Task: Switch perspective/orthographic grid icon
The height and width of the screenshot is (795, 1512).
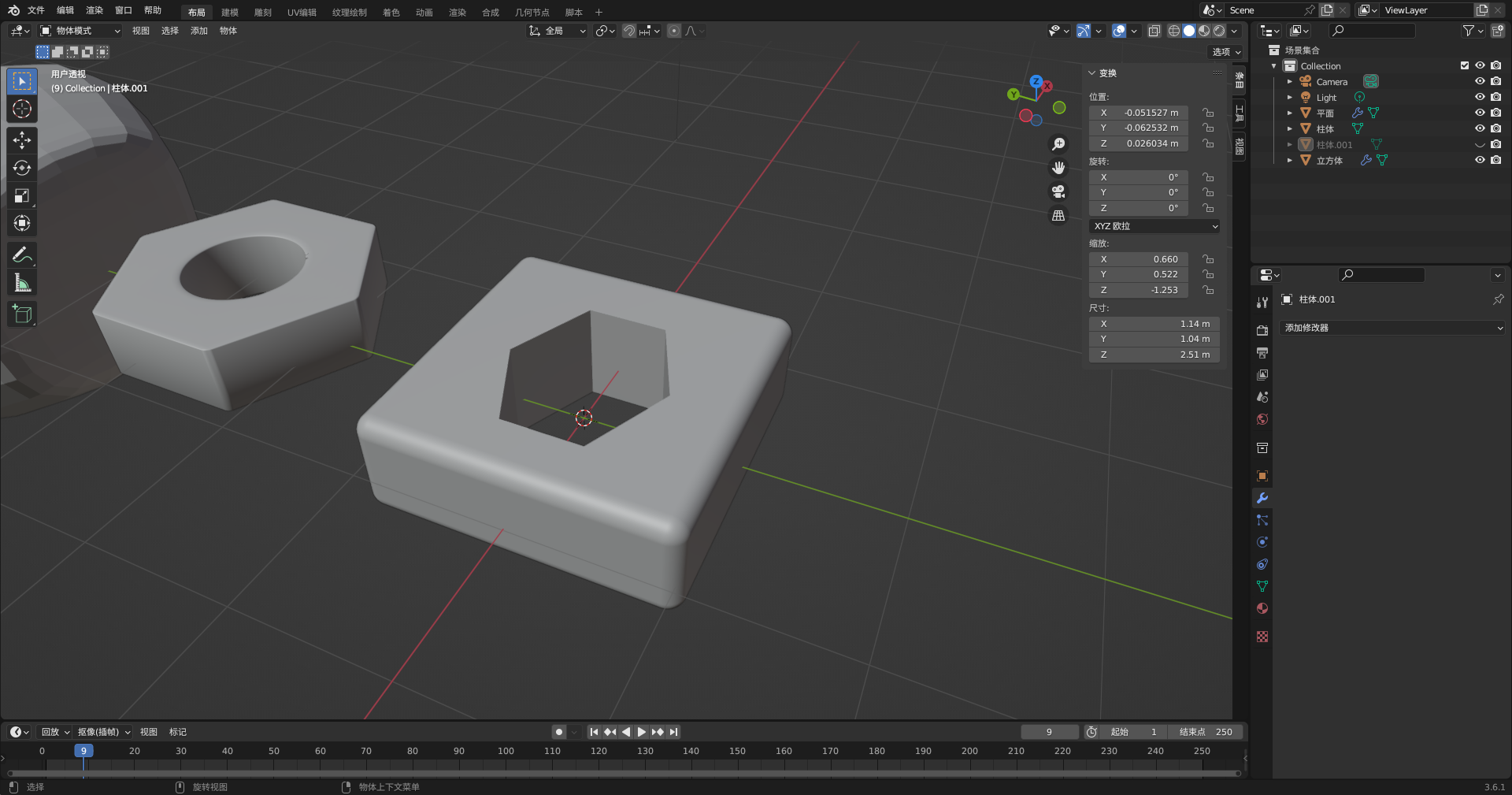Action: click(x=1058, y=215)
